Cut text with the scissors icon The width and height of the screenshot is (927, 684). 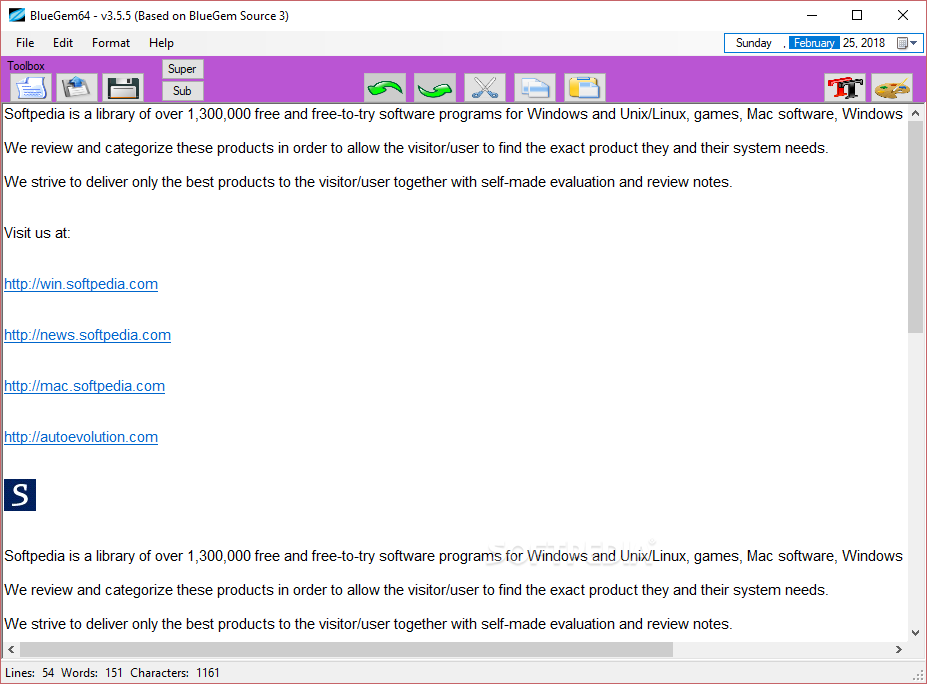(x=485, y=88)
